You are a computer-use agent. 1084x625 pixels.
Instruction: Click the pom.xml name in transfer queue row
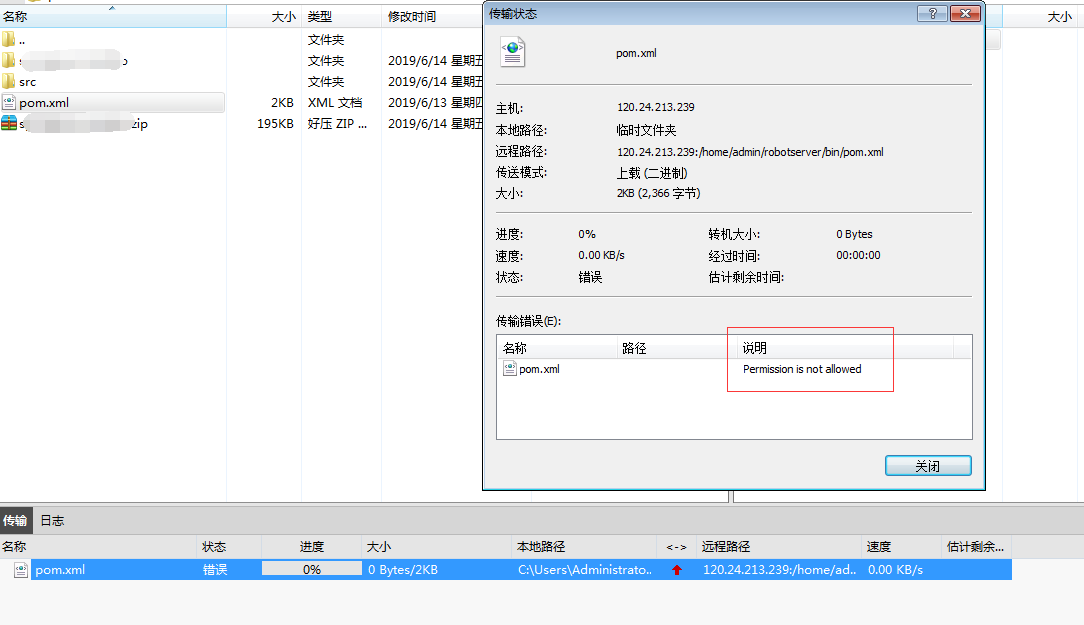coord(60,570)
